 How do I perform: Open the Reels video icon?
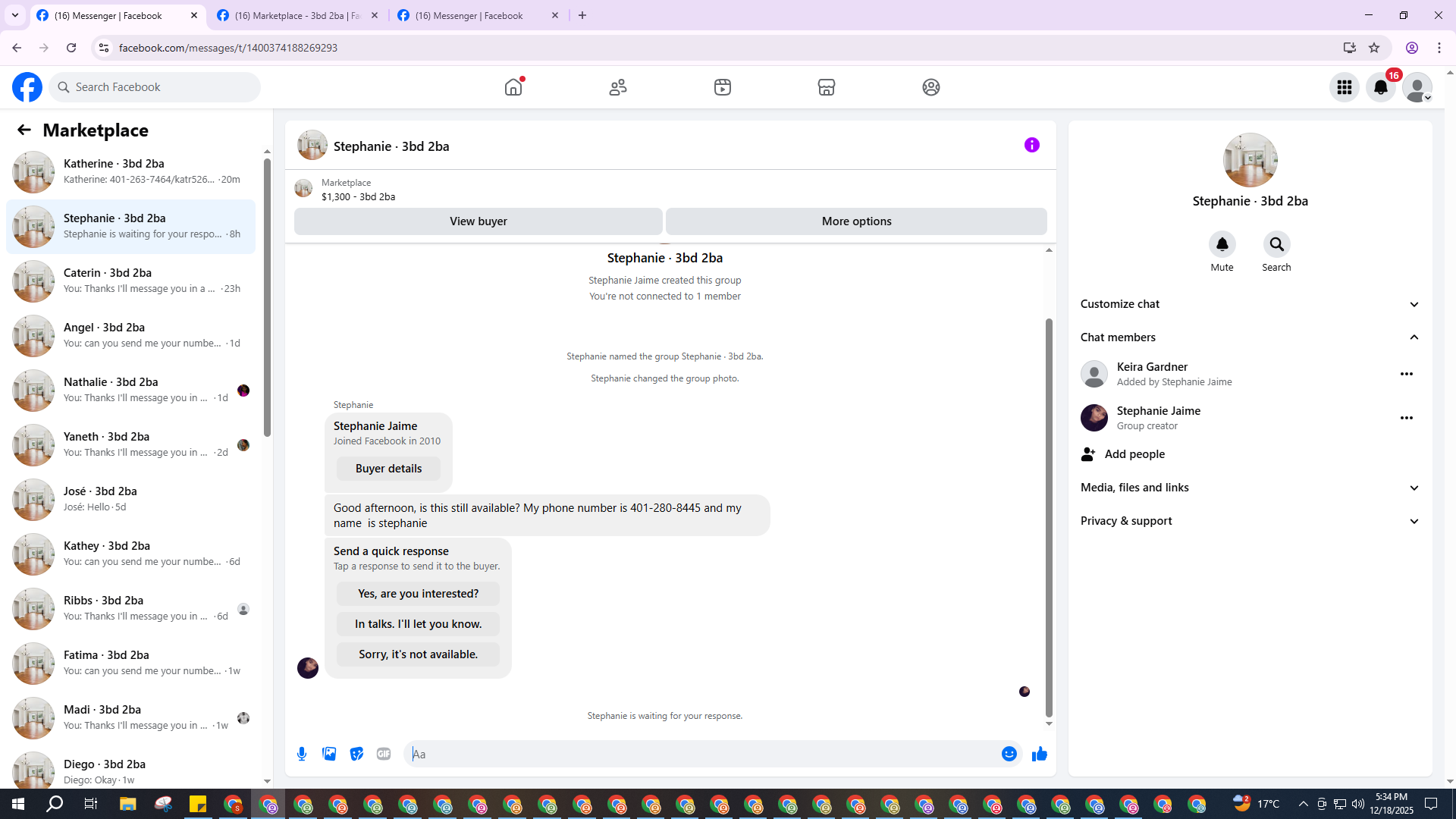(723, 87)
